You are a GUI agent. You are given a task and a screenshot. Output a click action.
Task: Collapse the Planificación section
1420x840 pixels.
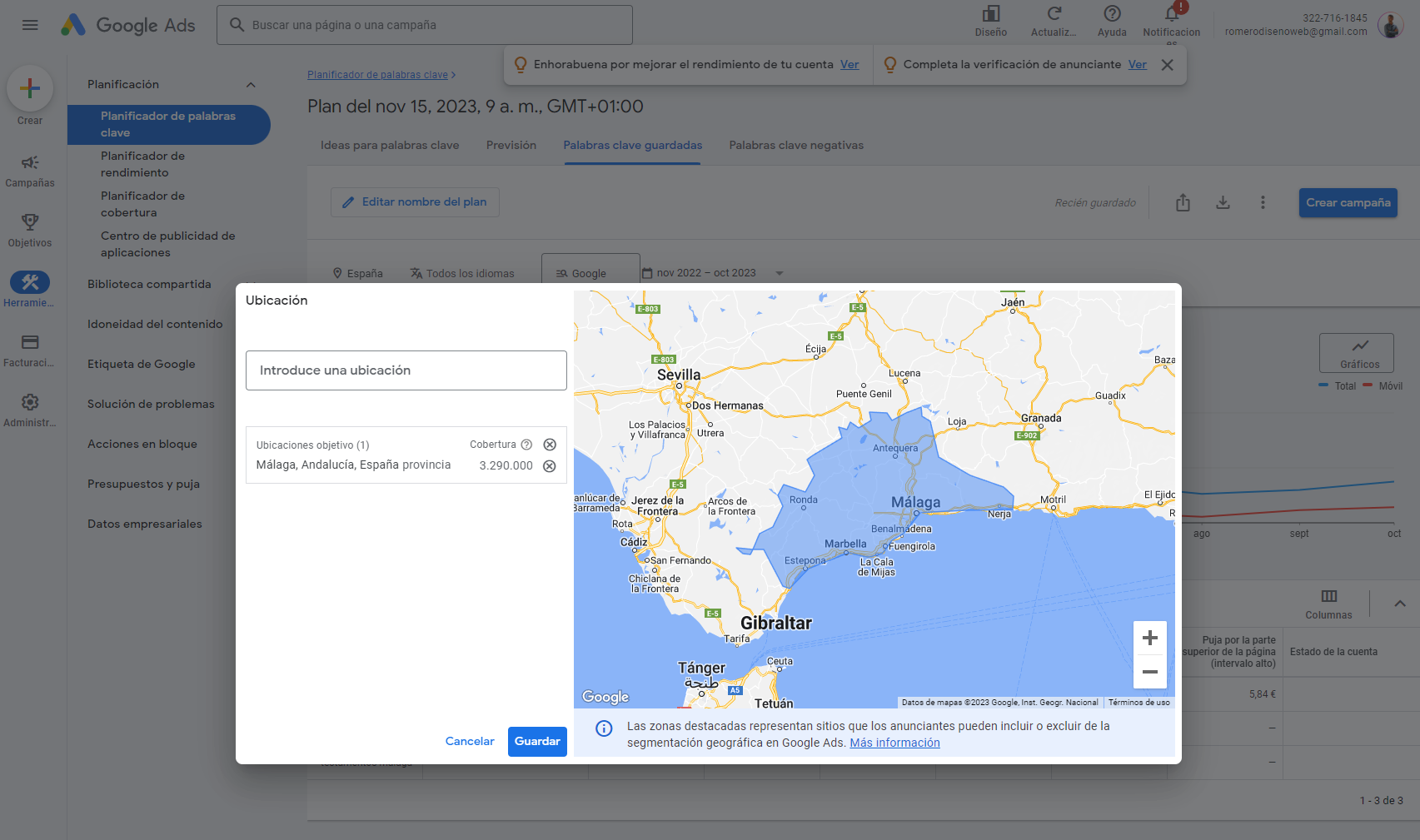coord(251,85)
